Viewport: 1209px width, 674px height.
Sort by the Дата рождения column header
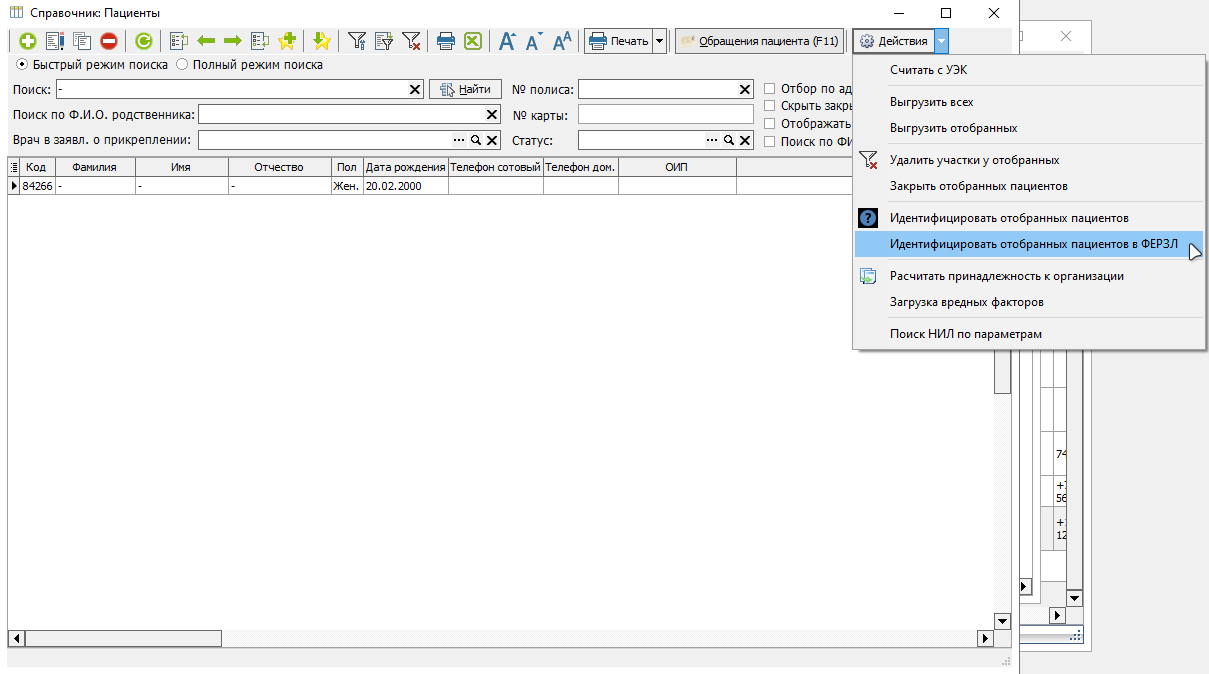405,167
